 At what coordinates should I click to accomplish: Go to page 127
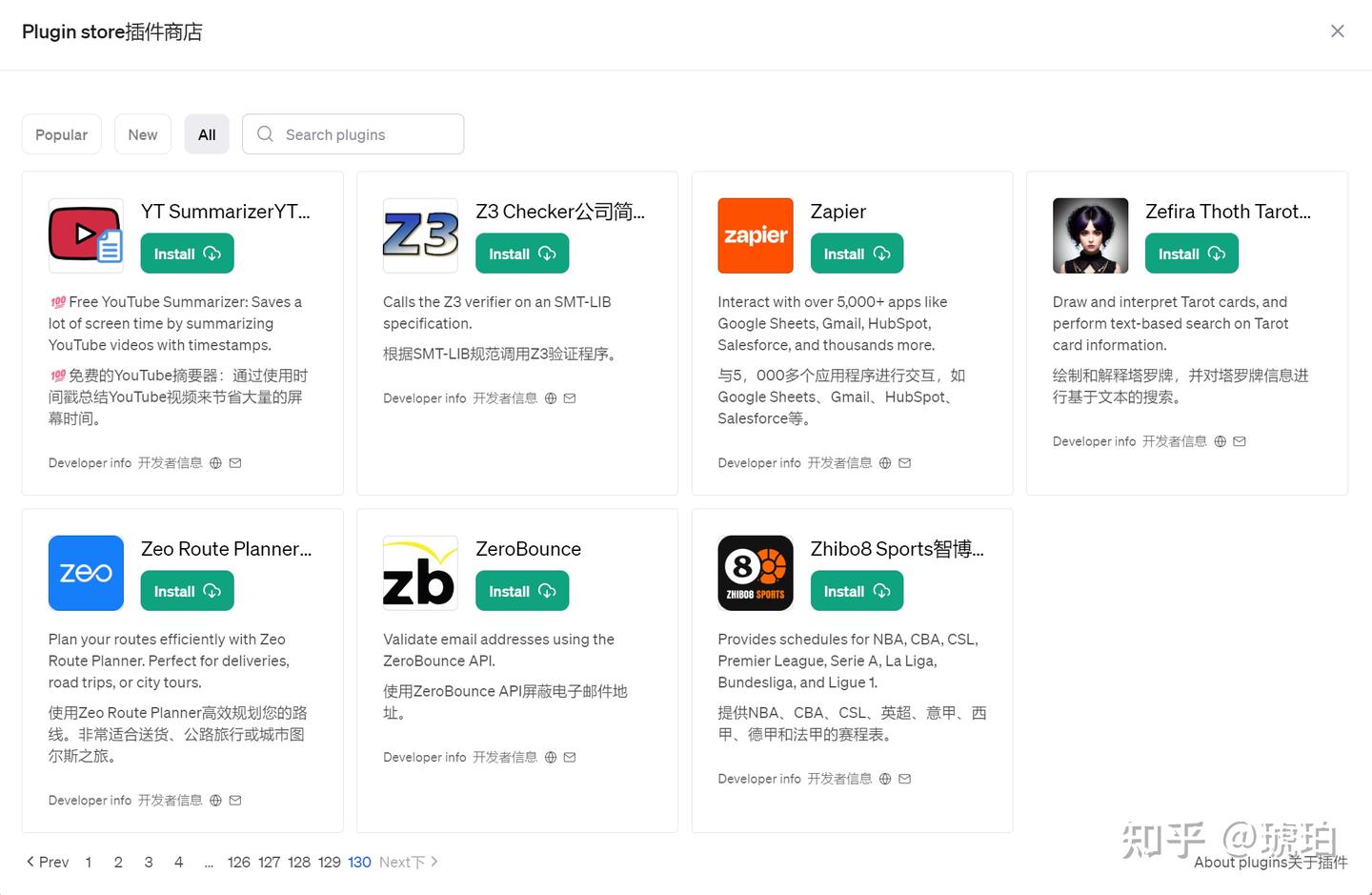270,862
